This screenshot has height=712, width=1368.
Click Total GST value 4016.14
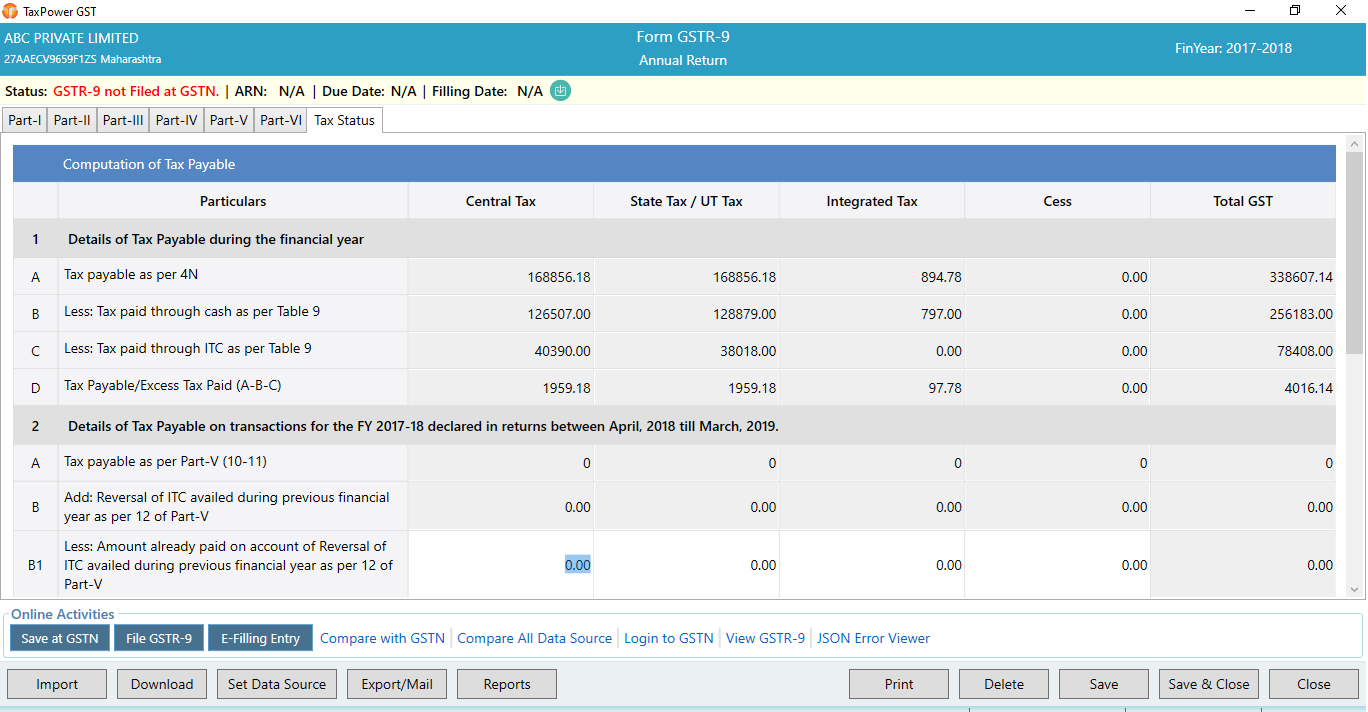(x=1309, y=388)
